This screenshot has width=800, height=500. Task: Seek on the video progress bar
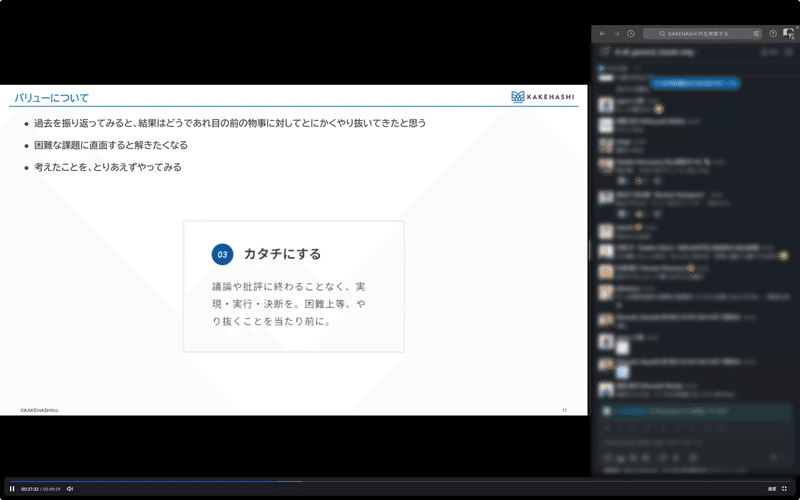tap(400, 481)
